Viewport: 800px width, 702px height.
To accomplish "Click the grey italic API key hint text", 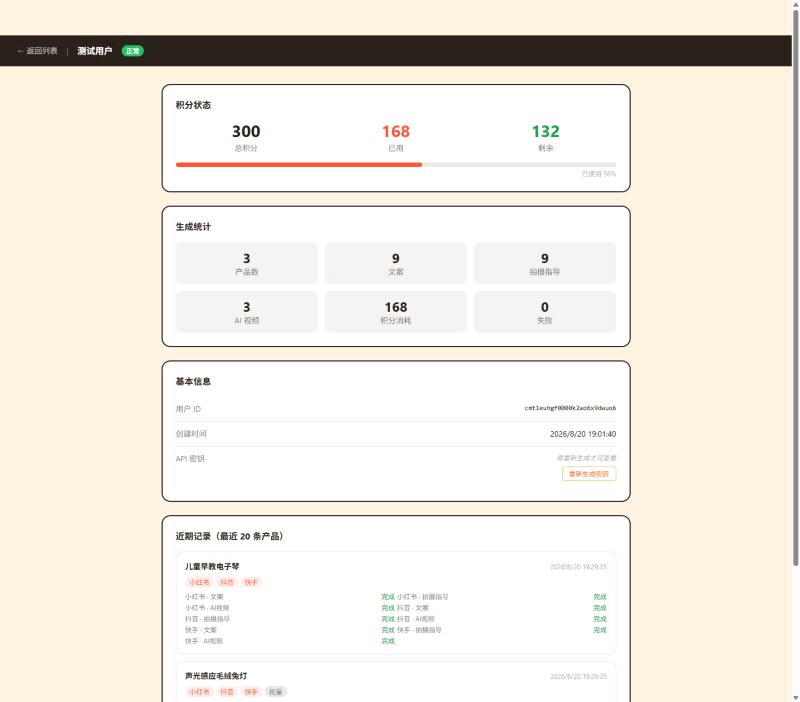I will point(586,458).
